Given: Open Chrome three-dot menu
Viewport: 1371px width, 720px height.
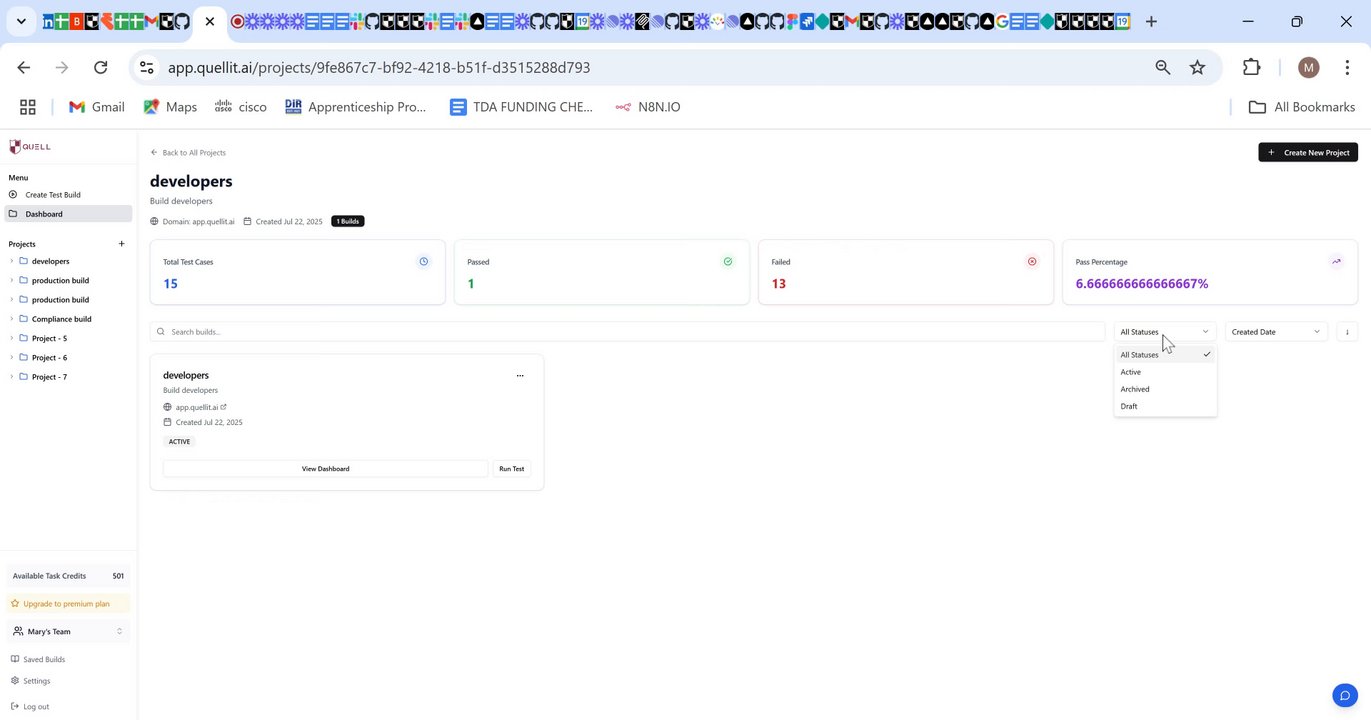Looking at the screenshot, I should coord(1347,67).
